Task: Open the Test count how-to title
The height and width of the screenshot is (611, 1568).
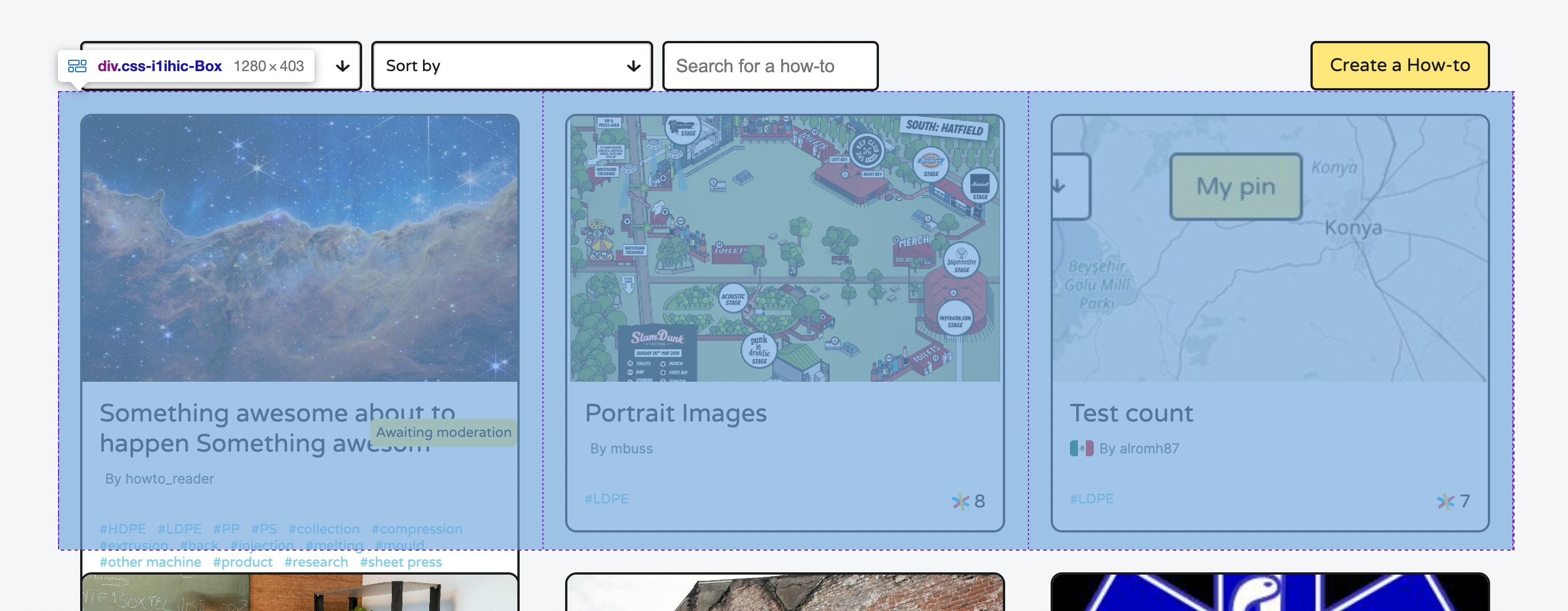Action: pyautogui.click(x=1131, y=413)
